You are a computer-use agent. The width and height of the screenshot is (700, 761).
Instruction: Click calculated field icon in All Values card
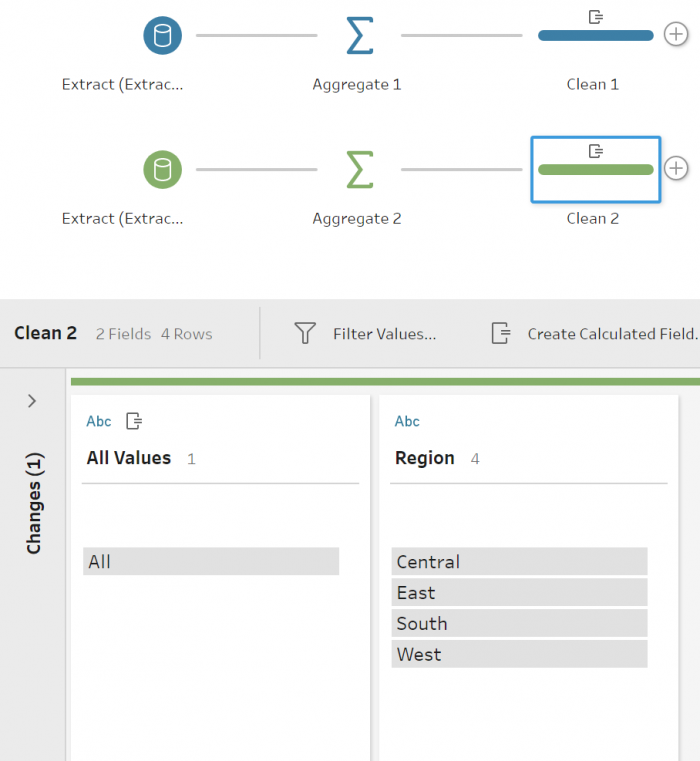point(134,421)
